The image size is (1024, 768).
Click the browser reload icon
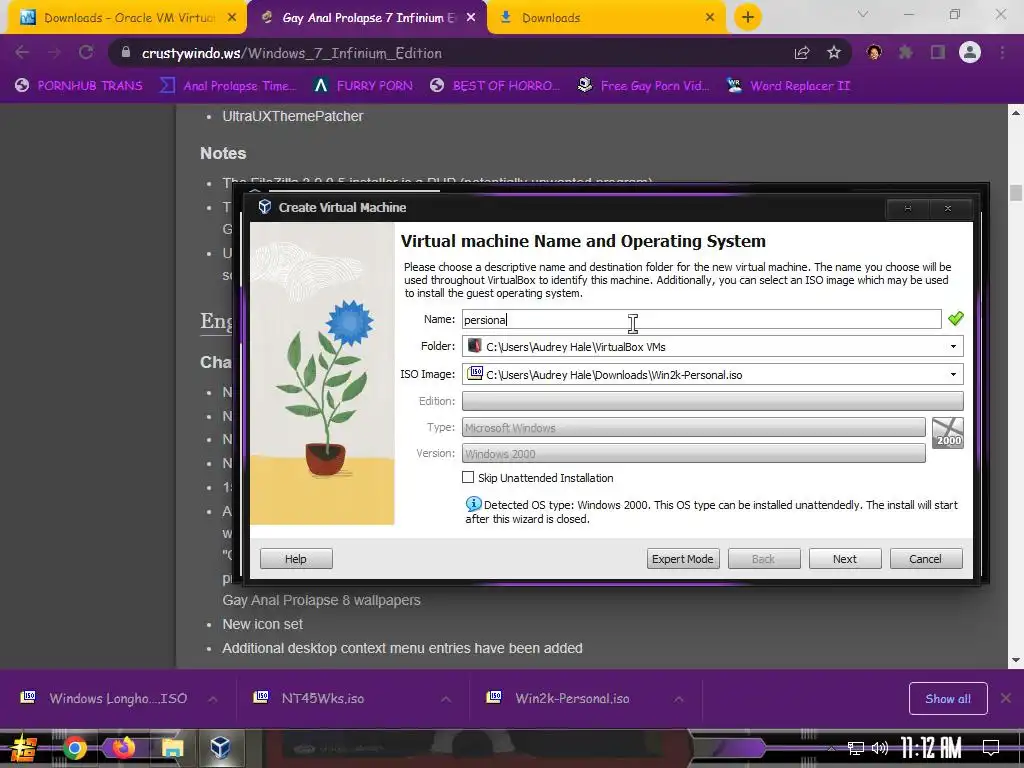86,52
